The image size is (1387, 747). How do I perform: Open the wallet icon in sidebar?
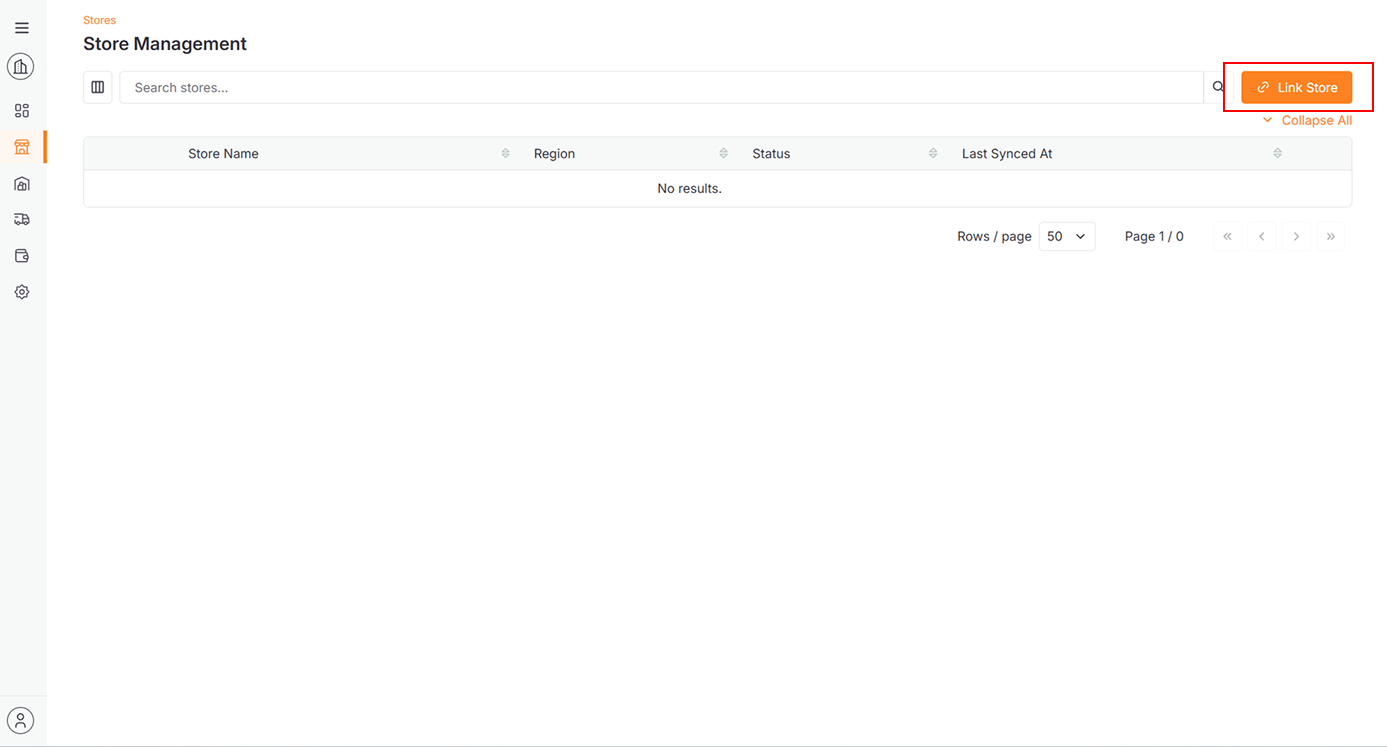(22, 256)
